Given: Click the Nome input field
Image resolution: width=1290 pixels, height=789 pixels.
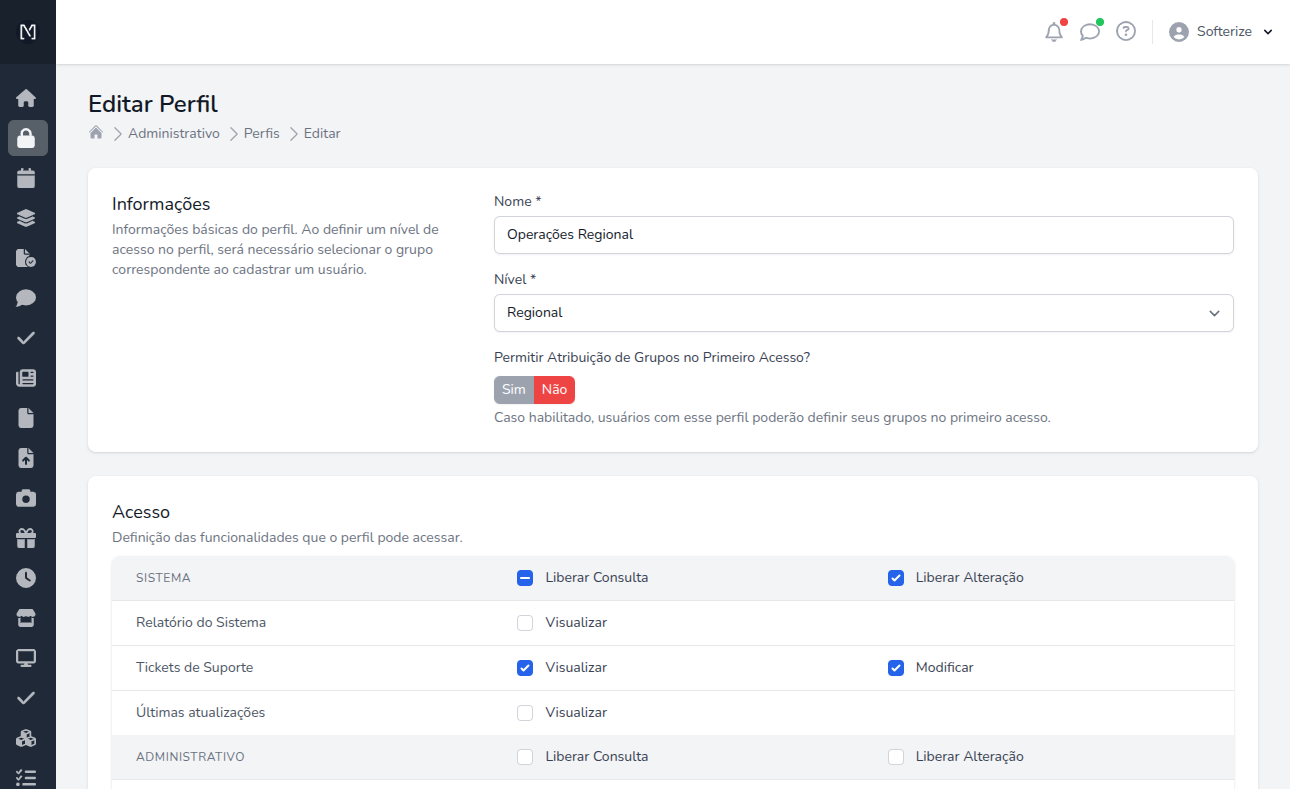Looking at the screenshot, I should pos(863,235).
